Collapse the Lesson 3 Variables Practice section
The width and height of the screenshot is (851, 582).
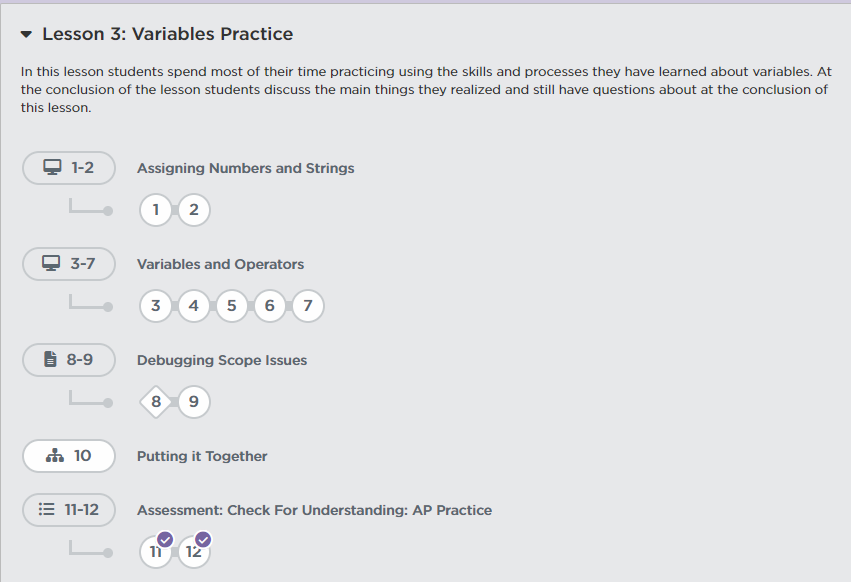27,35
